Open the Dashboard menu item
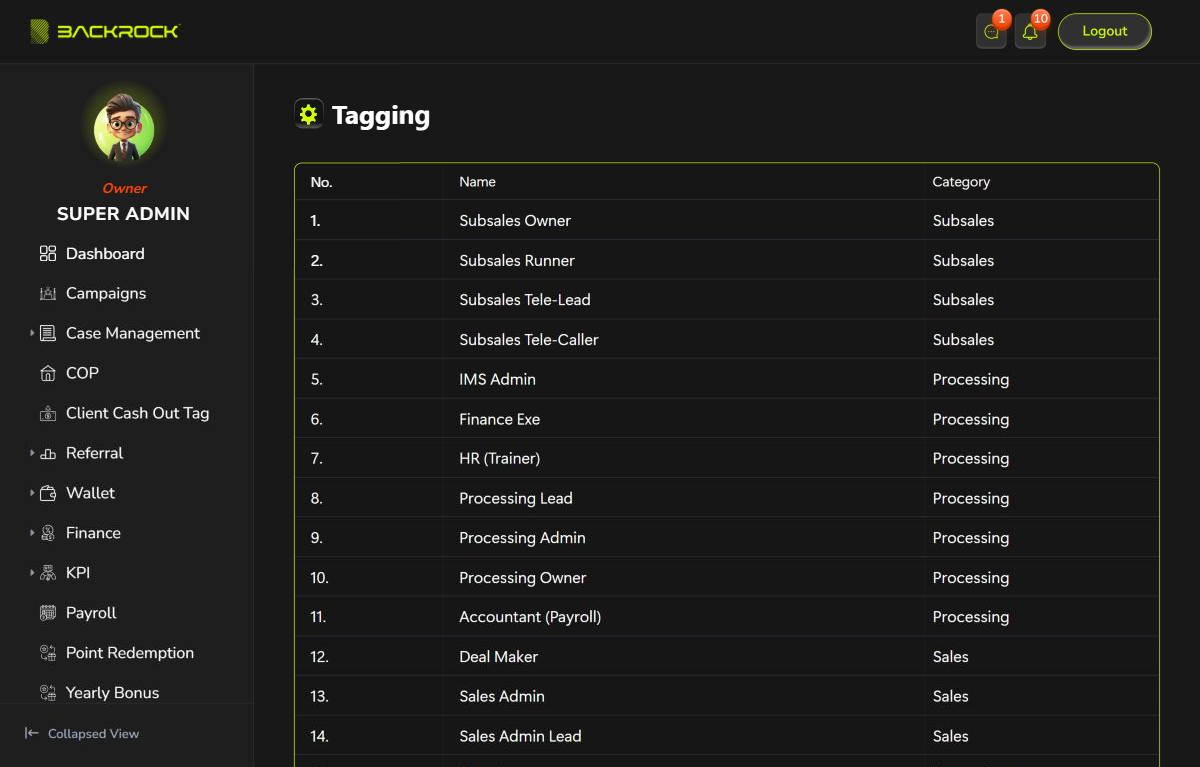This screenshot has height=767, width=1200. pyautogui.click(x=105, y=254)
